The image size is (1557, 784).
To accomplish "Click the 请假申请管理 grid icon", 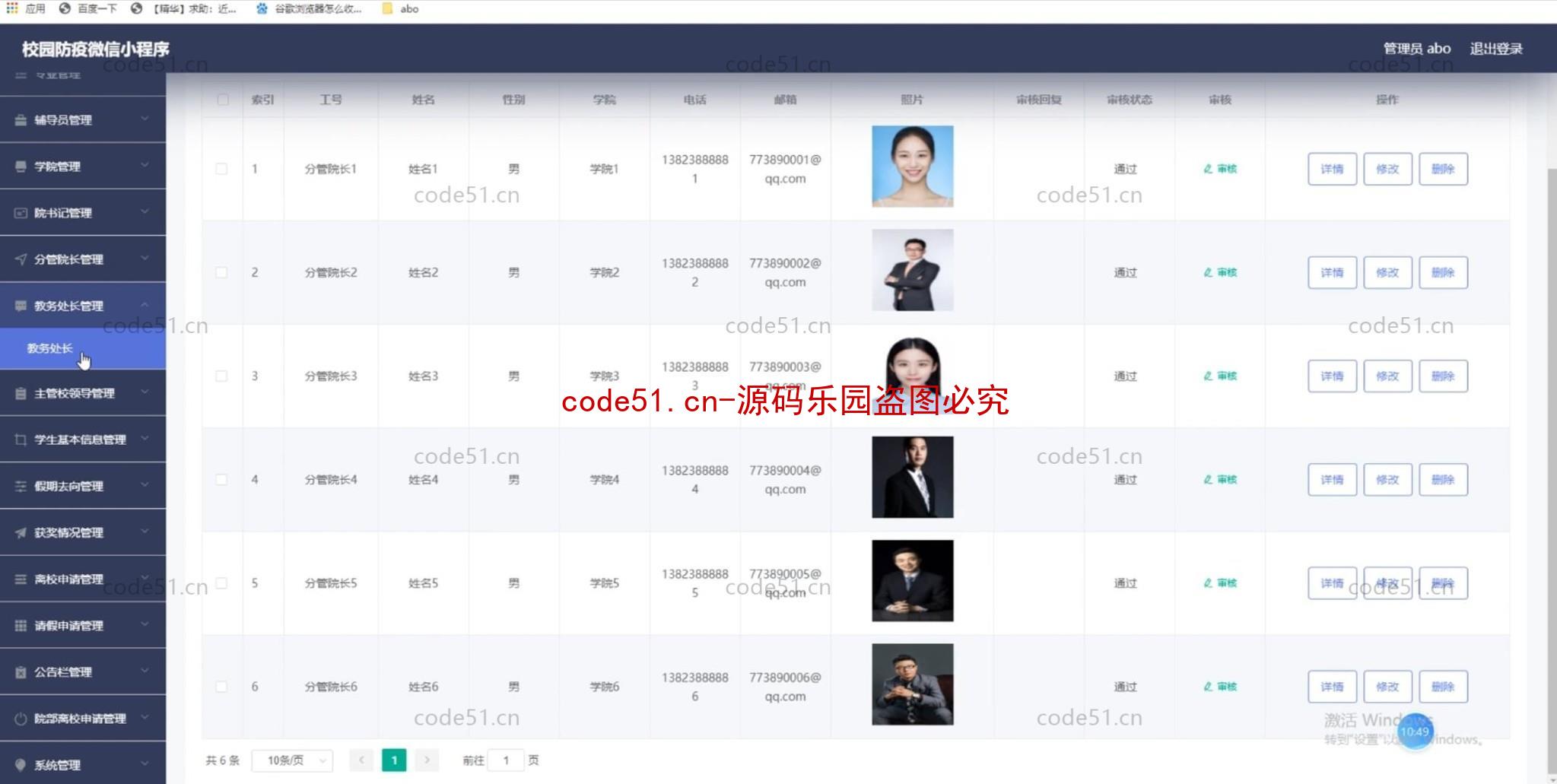I will [21, 626].
